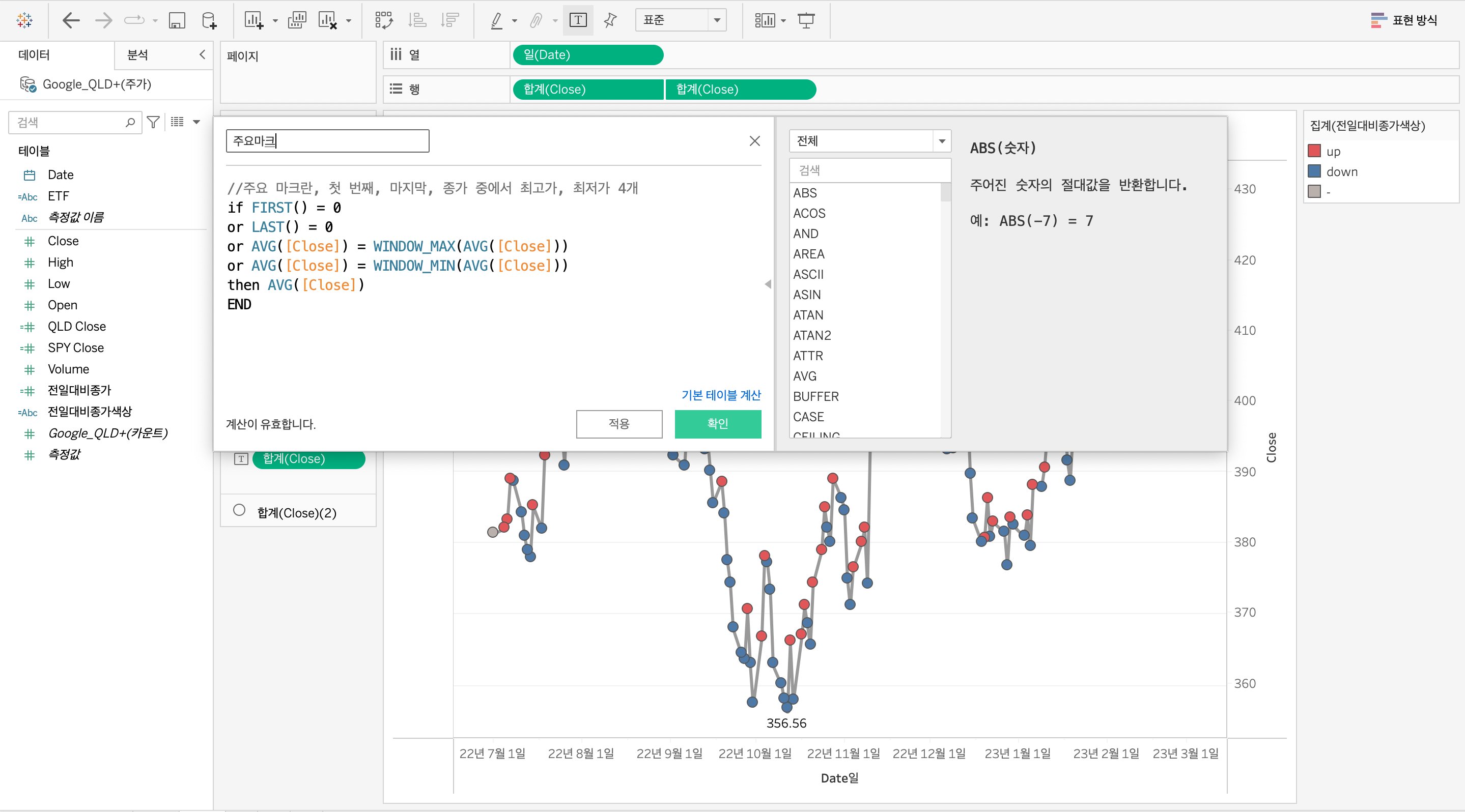Image resolution: width=1465 pixels, height=812 pixels.
Task: Click the swap rows and columns icon
Action: pos(384,20)
